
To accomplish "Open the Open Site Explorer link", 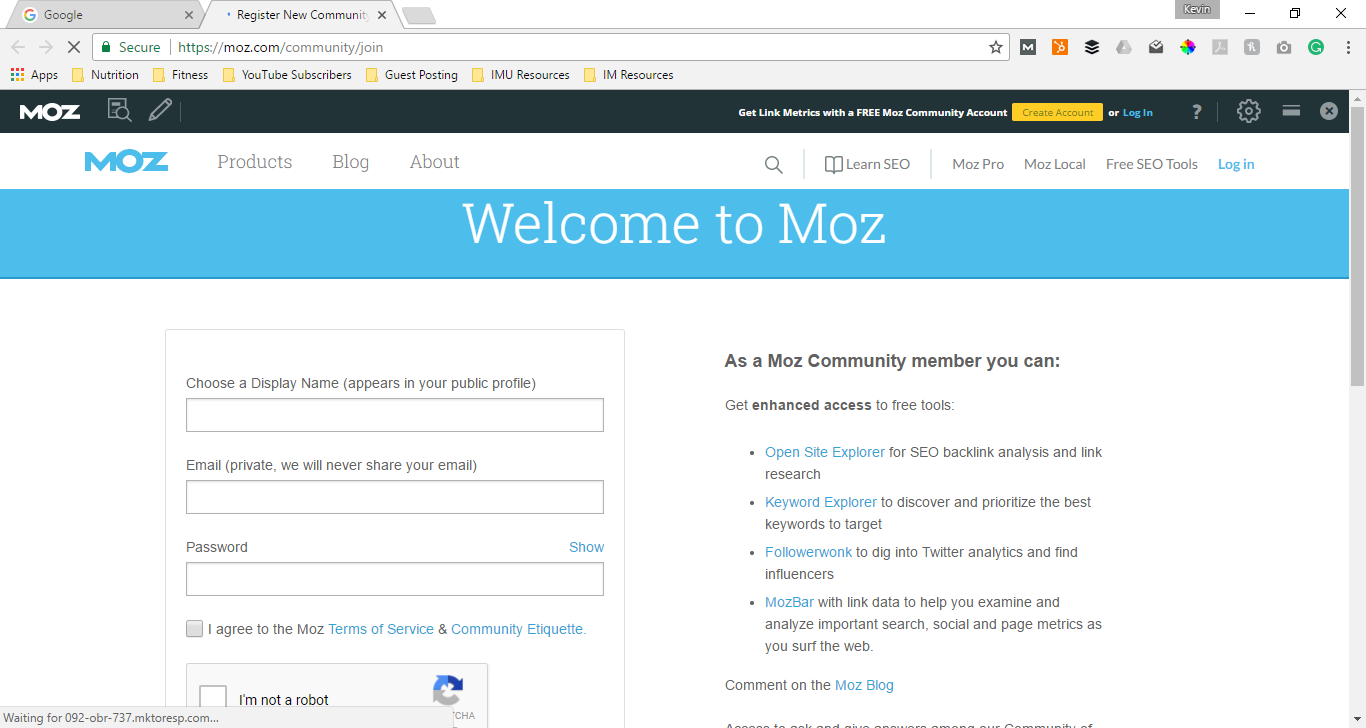I will coord(825,452).
